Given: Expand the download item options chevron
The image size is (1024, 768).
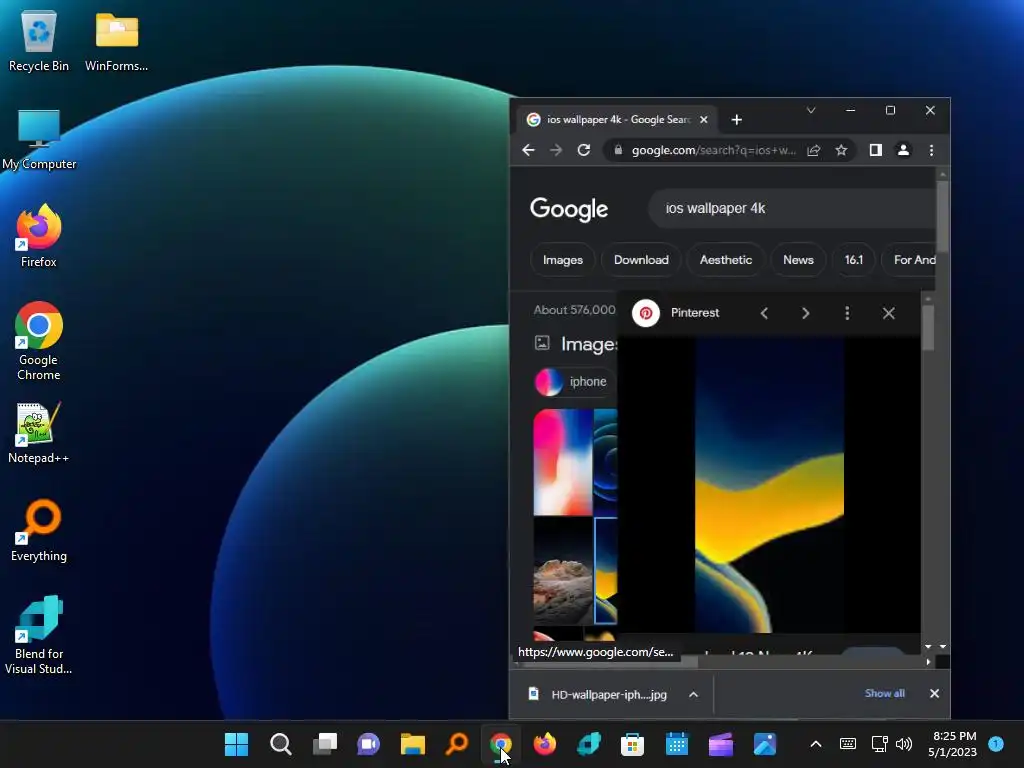Looking at the screenshot, I should point(694,694).
